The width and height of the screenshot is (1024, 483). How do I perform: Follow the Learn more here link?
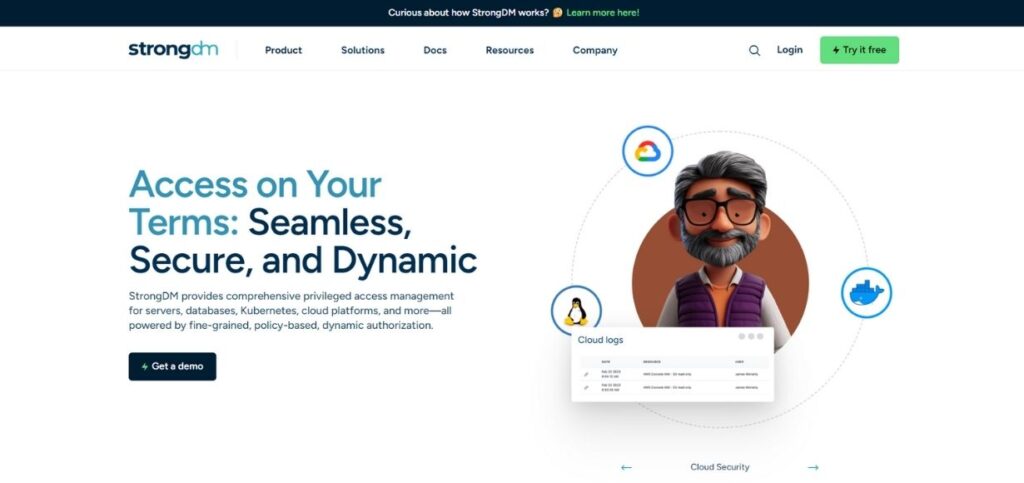click(x=603, y=12)
